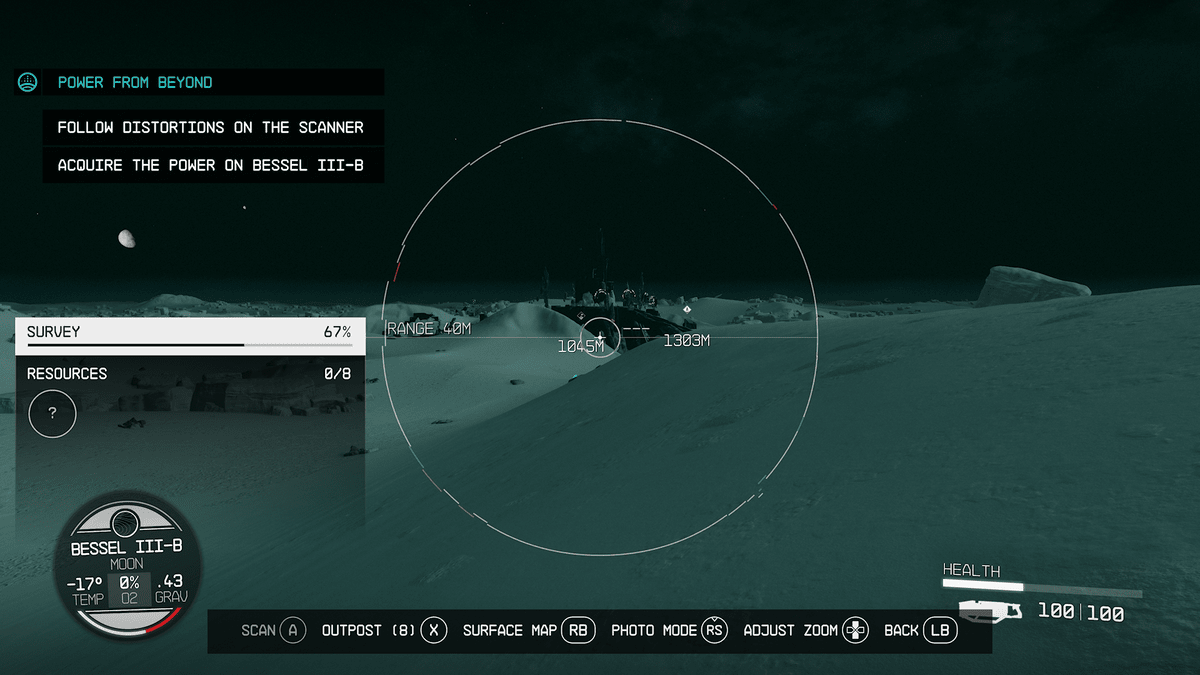Click the 0% O2 reading box
This screenshot has width=1200, height=675.
(x=129, y=589)
